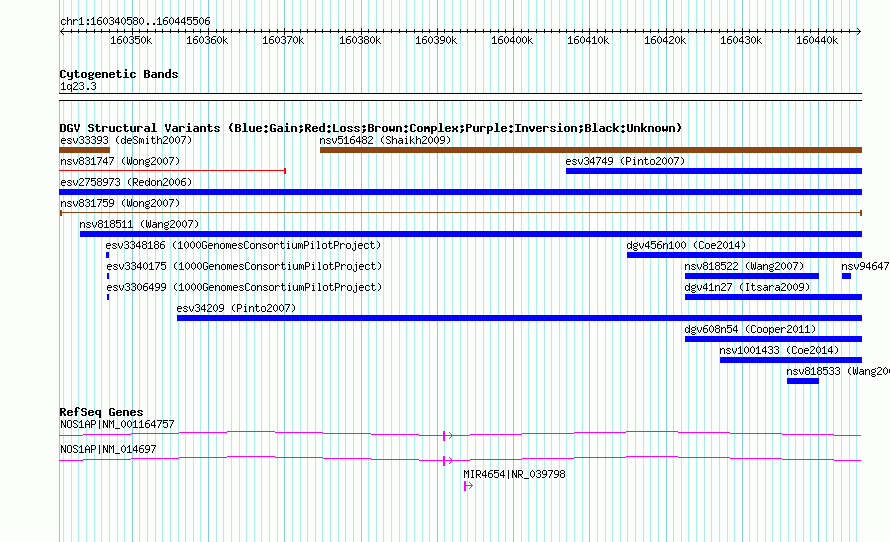Screen dimensions: 890x542
Task: Click the 160360k ruler tick label
Action: click(x=207, y=41)
